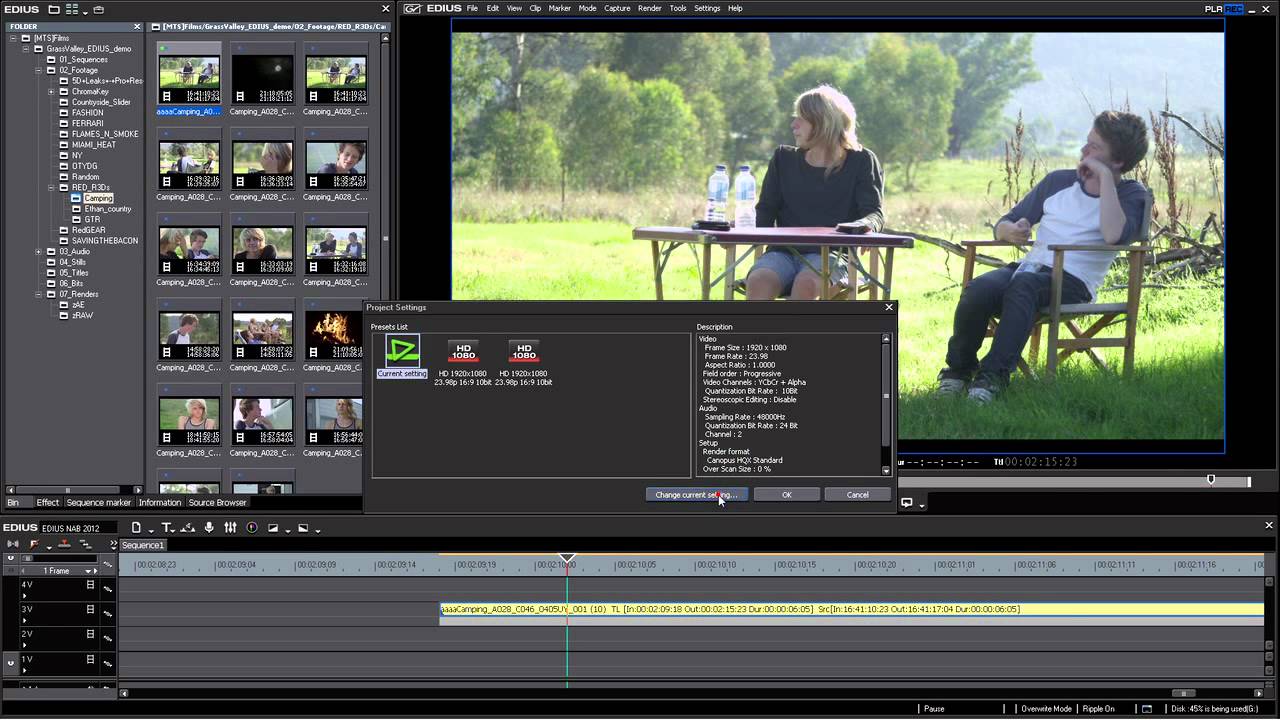
Task: Open the 1 Frame timeline scale dropdown
Action: (88, 571)
